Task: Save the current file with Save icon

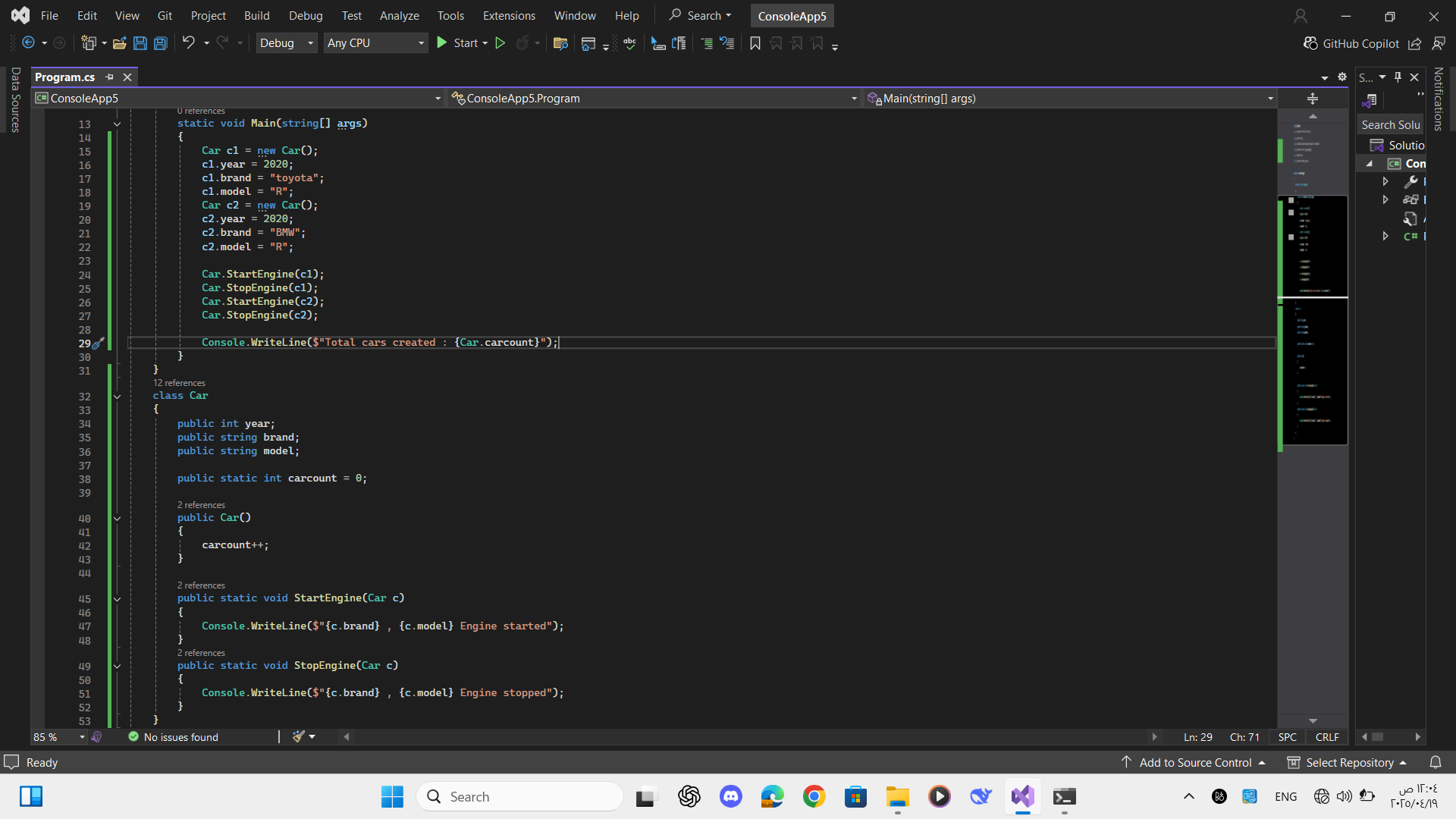Action: point(140,43)
